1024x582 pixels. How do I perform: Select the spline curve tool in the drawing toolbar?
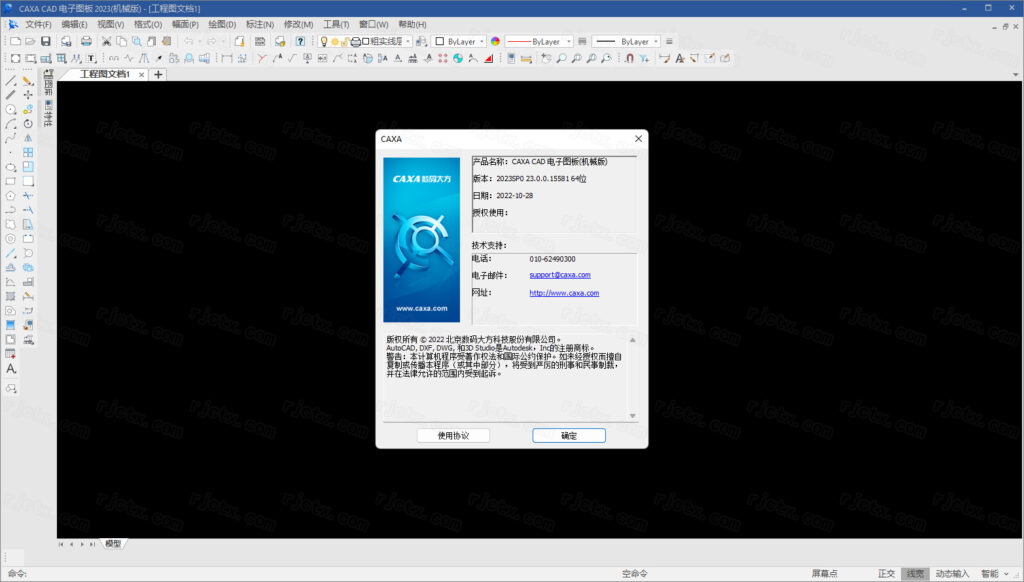point(9,137)
